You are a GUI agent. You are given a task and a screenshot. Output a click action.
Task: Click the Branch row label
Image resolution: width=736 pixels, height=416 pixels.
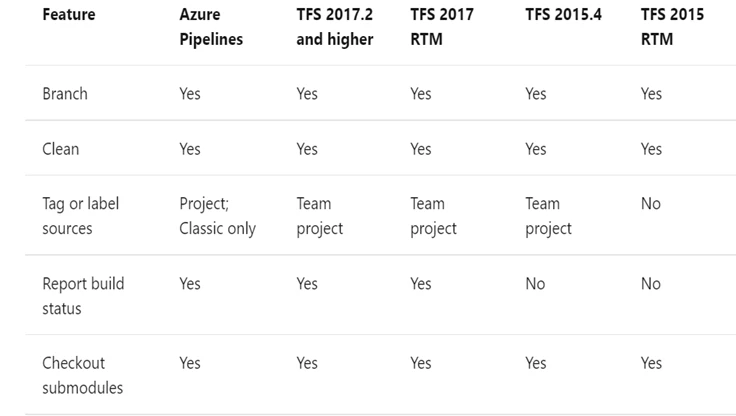pos(65,93)
